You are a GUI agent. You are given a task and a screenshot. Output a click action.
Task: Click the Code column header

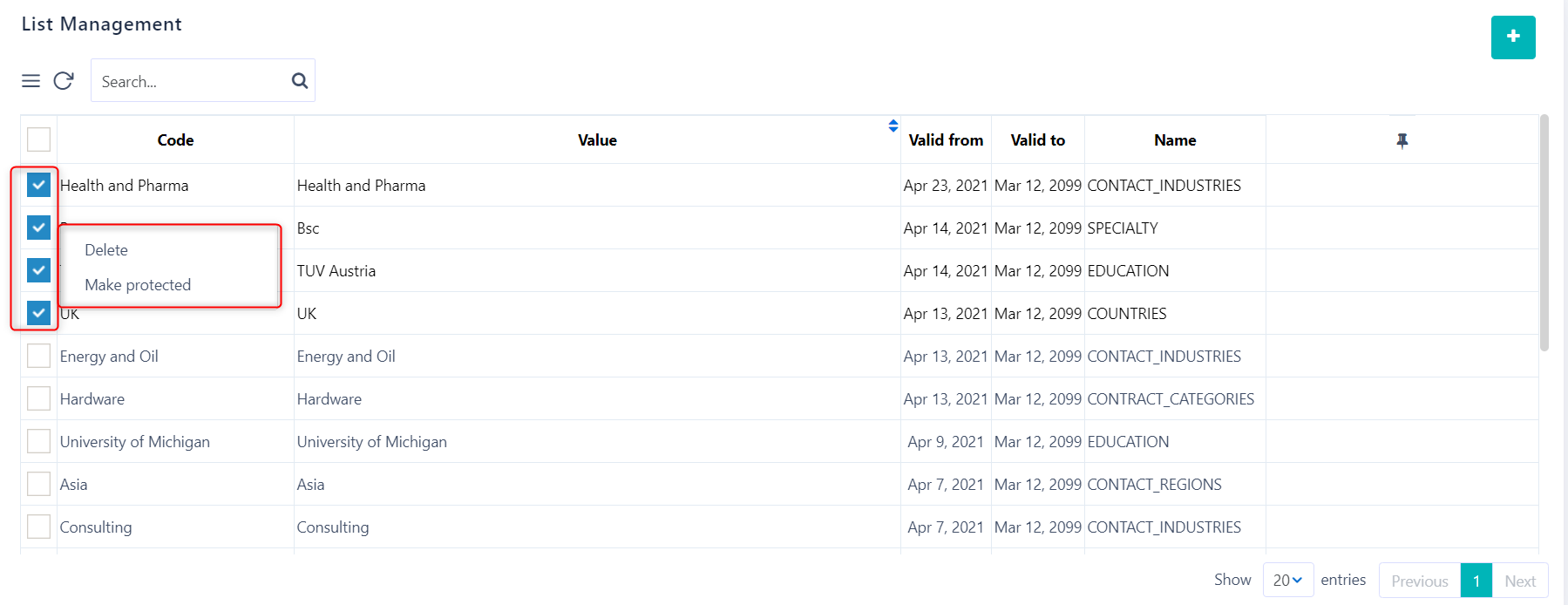click(175, 140)
